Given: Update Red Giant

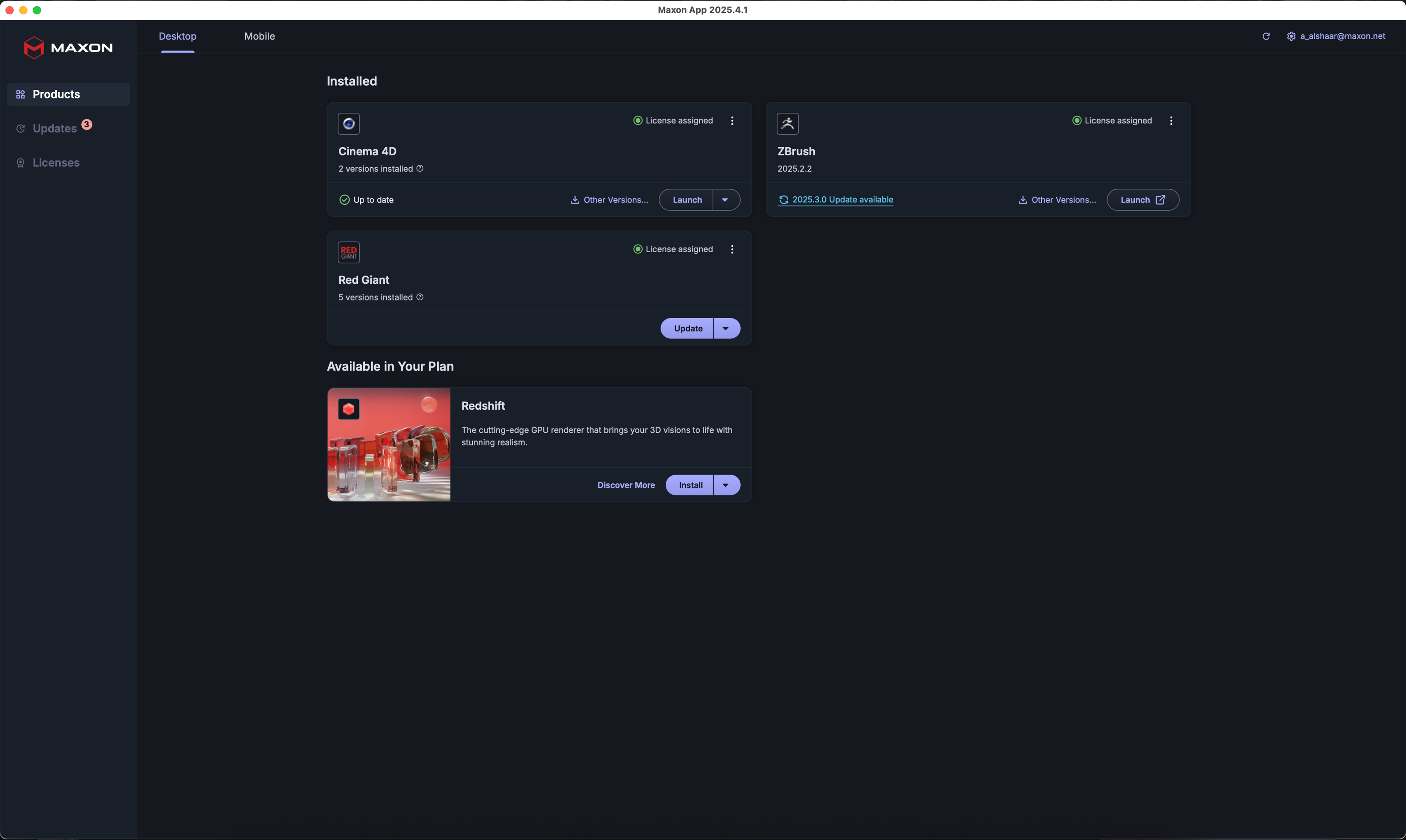Looking at the screenshot, I should click(x=687, y=328).
